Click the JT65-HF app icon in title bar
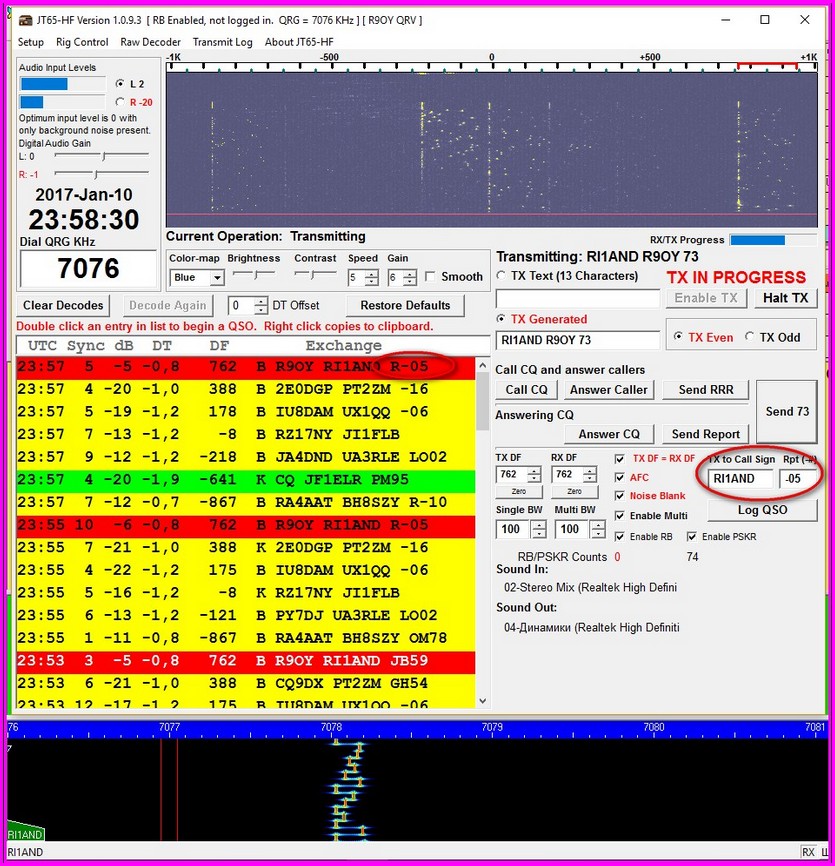835x866 pixels. pyautogui.click(x=25, y=20)
